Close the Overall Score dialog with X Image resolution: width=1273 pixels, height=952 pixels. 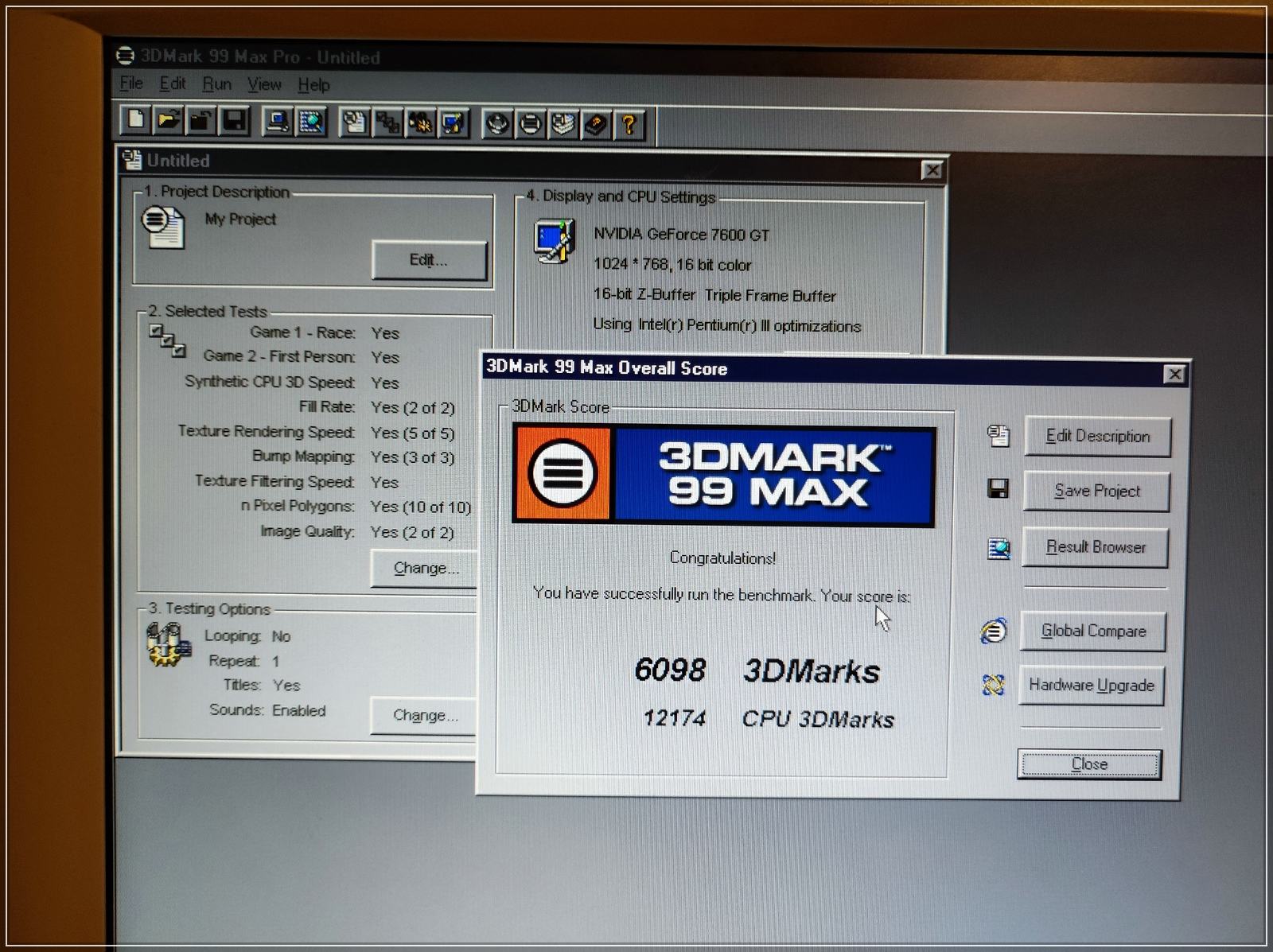[x=1174, y=374]
